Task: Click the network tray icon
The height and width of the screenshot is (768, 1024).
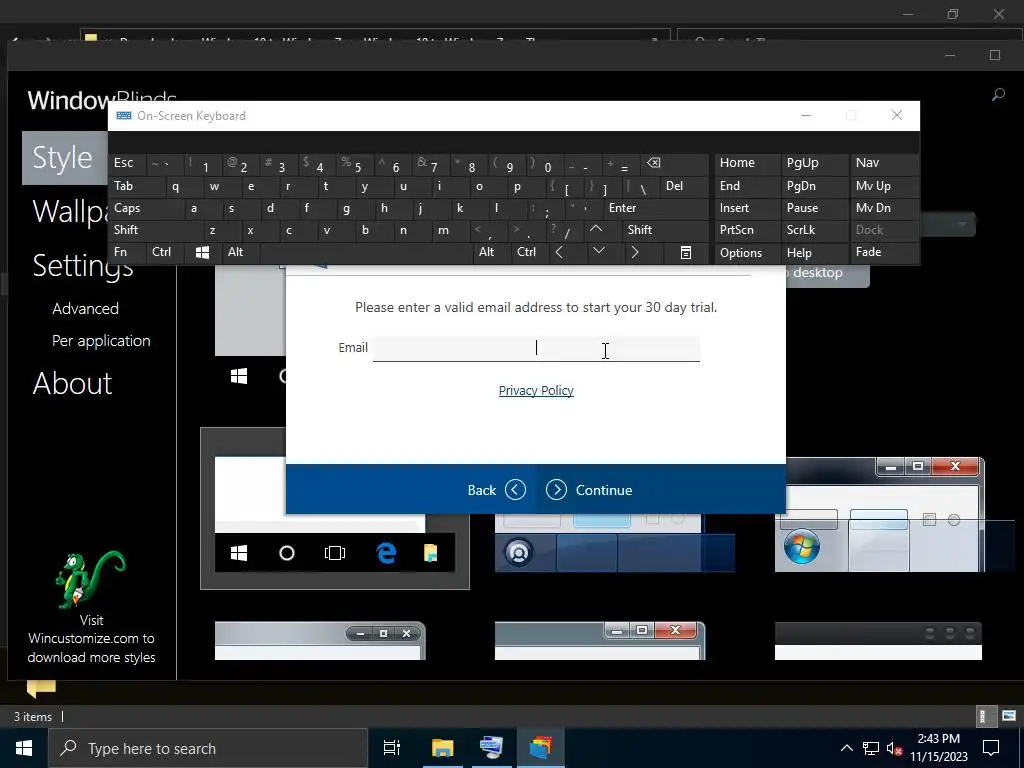Action: [871, 748]
